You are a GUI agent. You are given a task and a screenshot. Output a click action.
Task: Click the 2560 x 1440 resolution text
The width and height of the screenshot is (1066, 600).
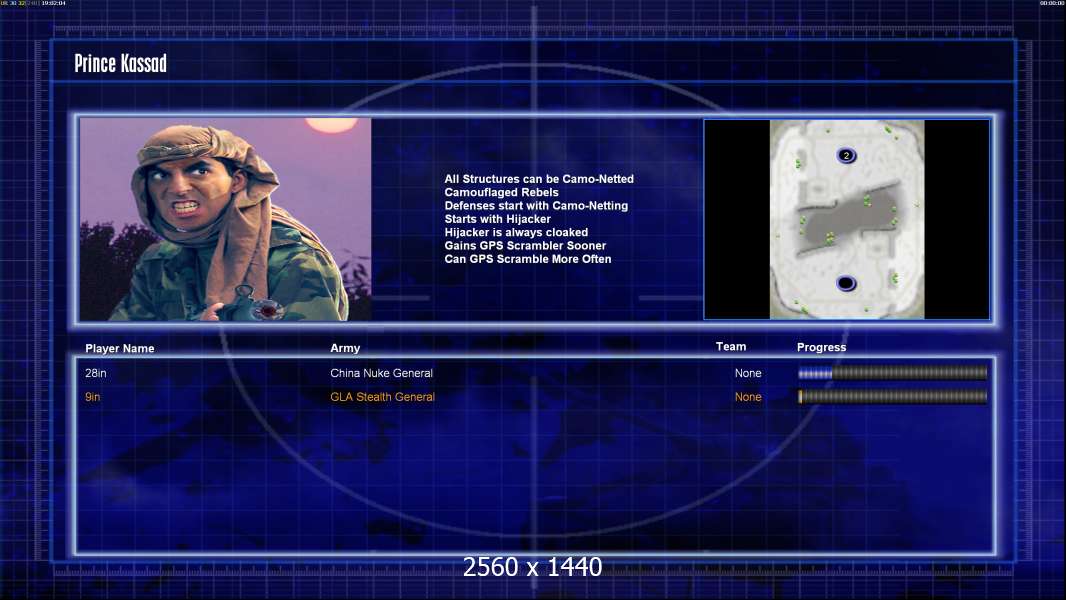(532, 567)
